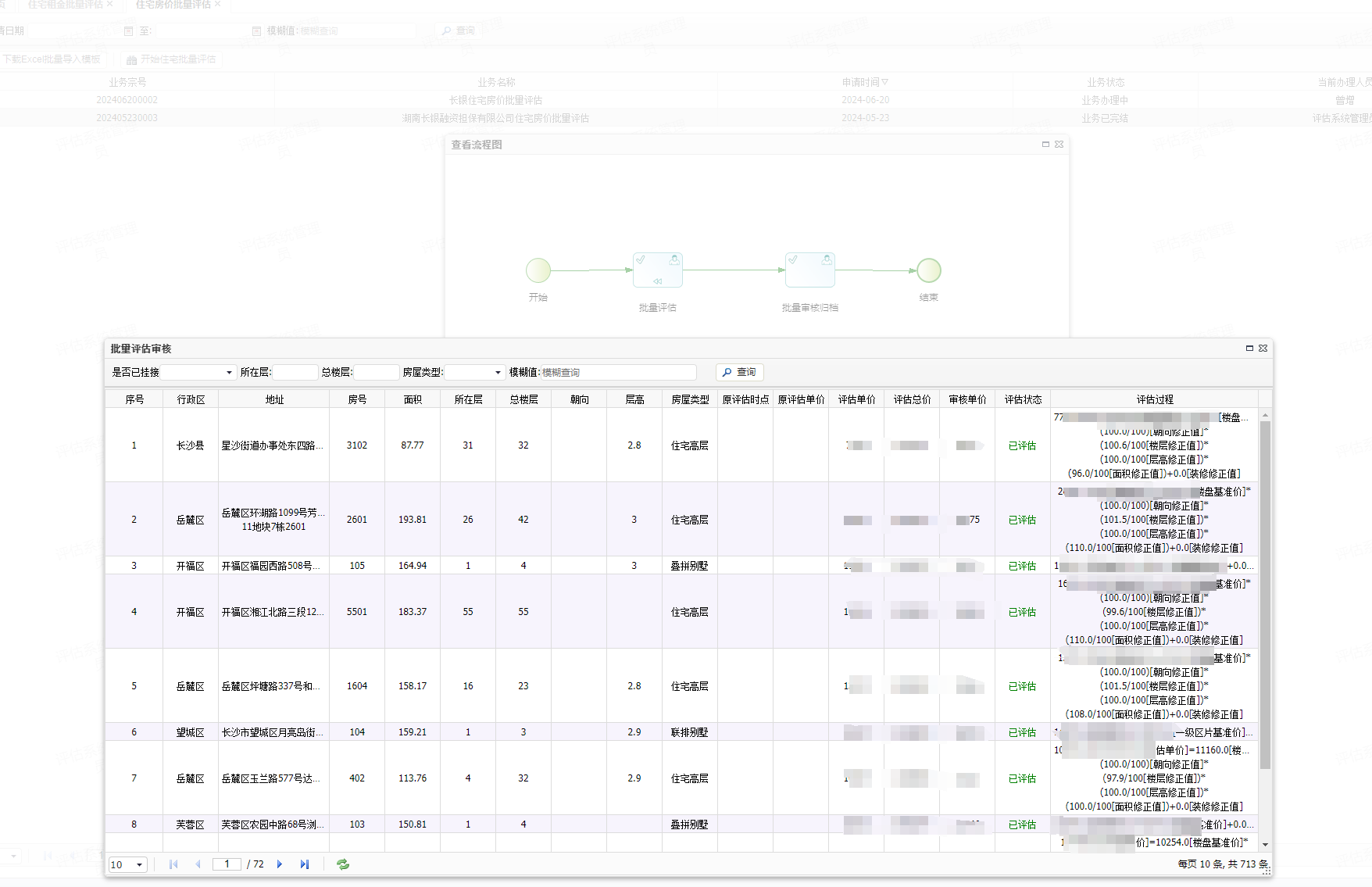
Task: Click 开始住宅批量评估 button in background
Action: 171,59
